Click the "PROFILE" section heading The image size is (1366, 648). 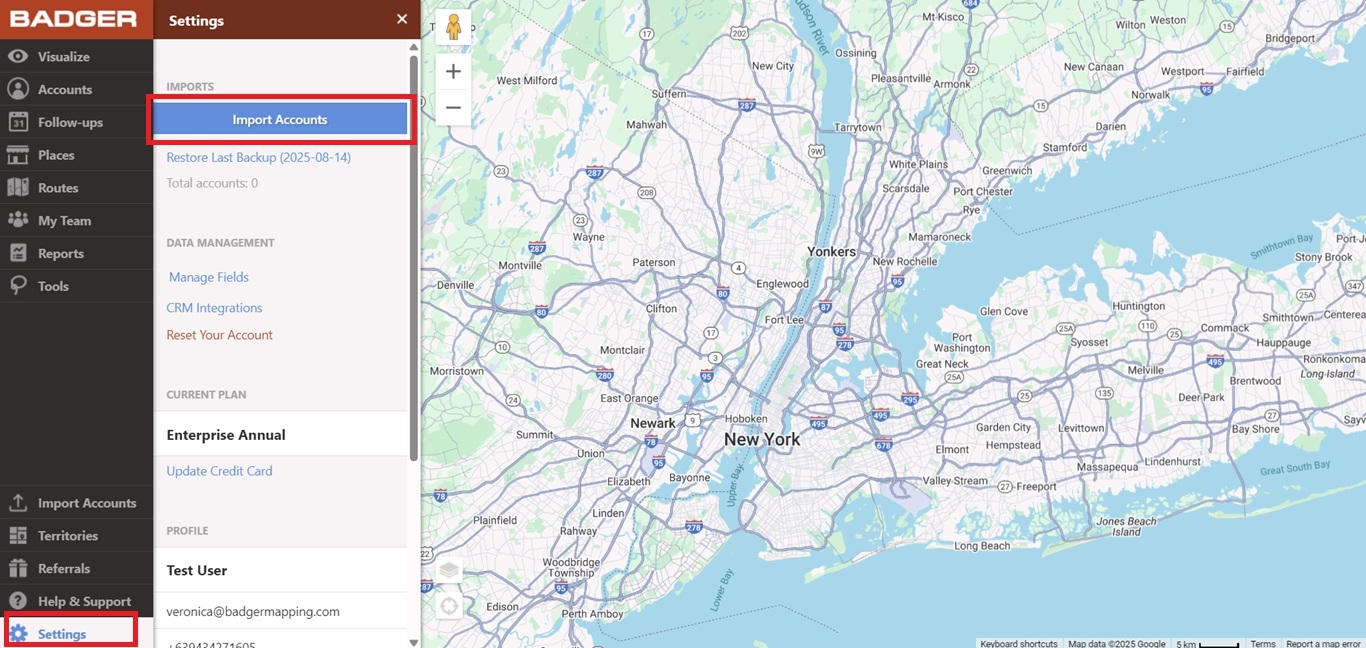click(187, 531)
